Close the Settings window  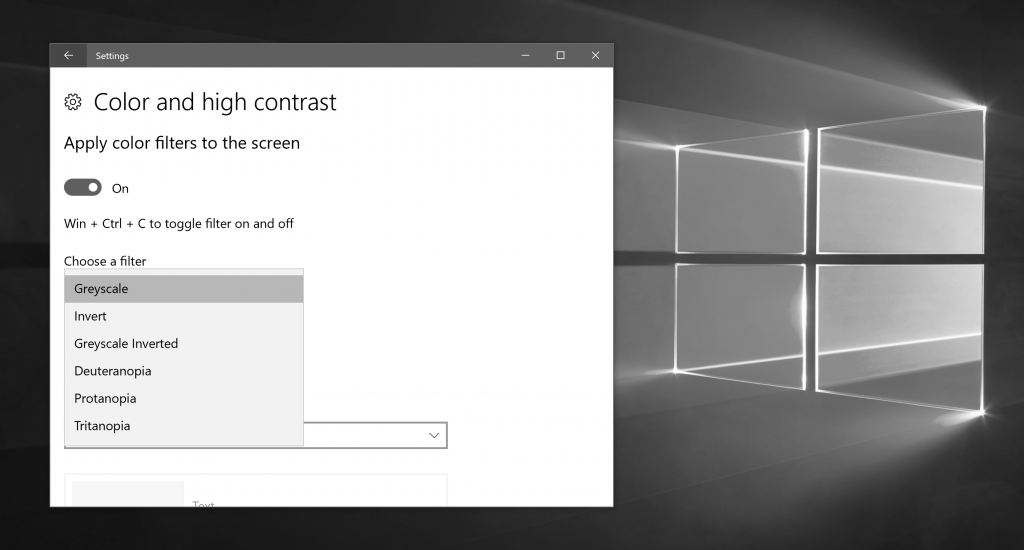pyautogui.click(x=595, y=56)
